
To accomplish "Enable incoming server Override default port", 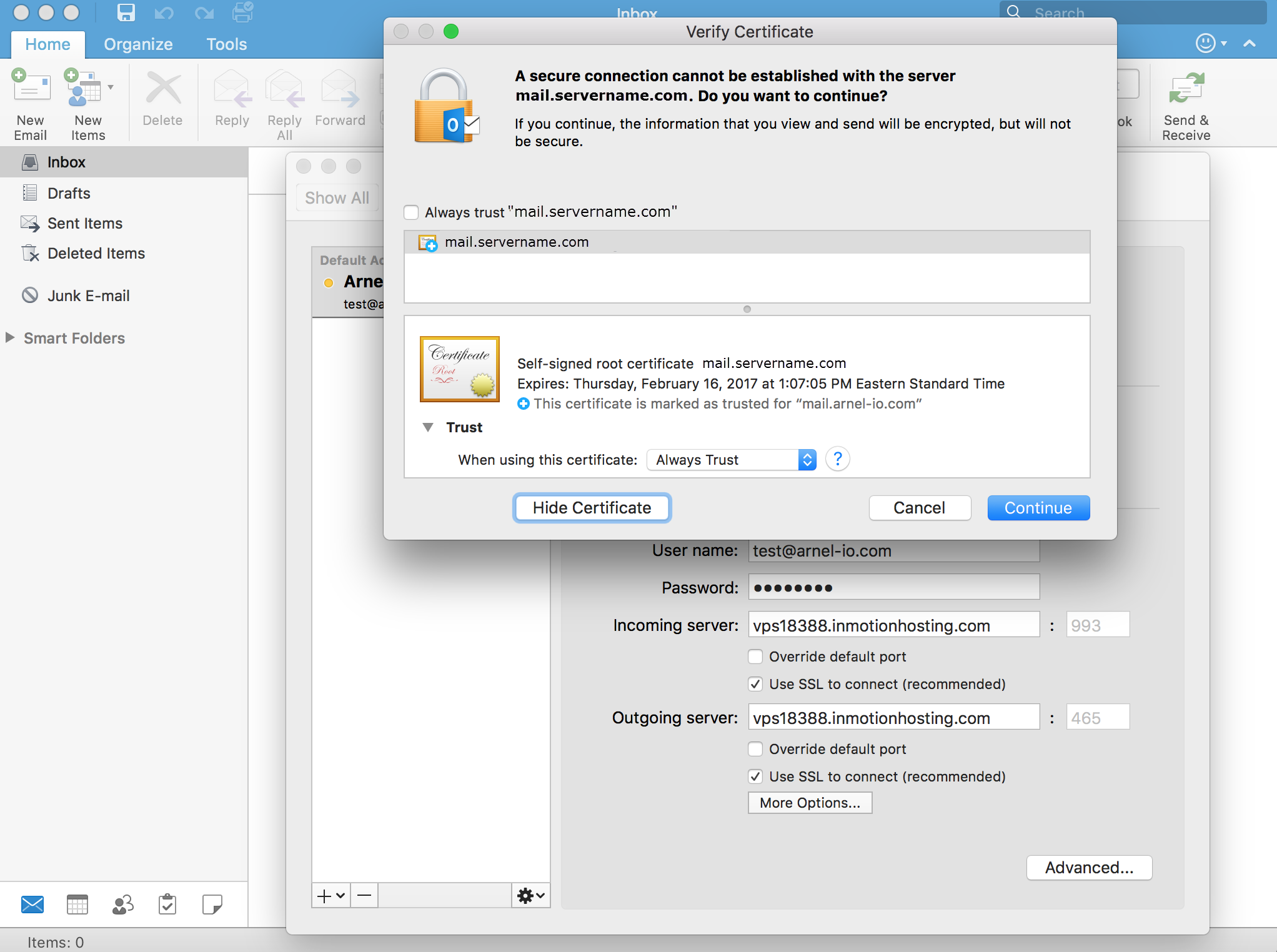I will tap(755, 657).
